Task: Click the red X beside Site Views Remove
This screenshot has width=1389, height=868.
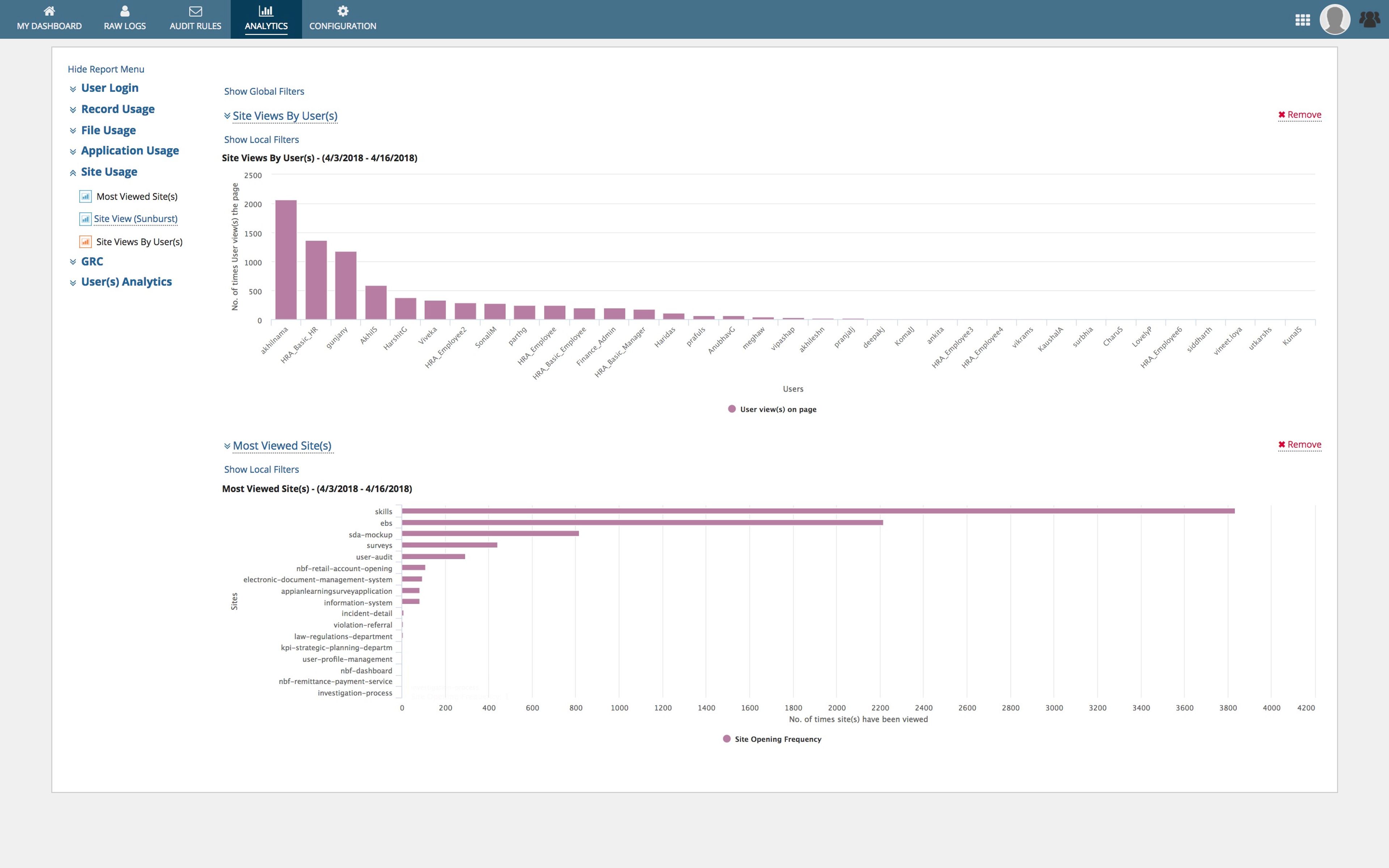Action: 1282,115
